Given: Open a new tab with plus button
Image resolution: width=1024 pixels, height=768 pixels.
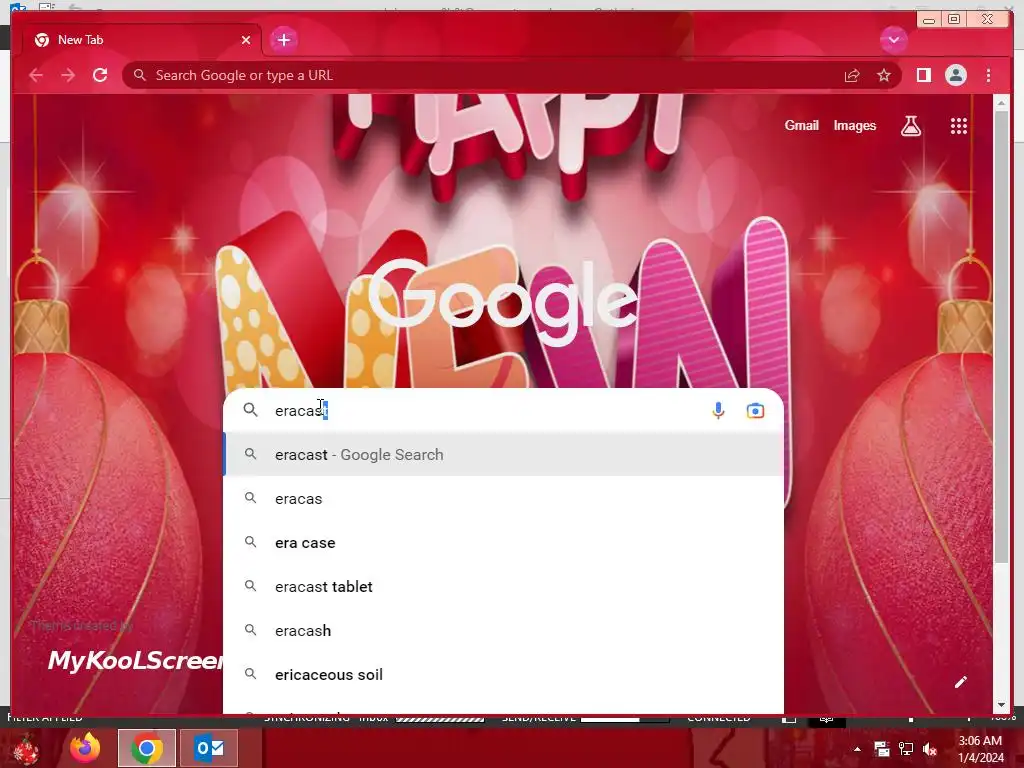Looking at the screenshot, I should click(x=283, y=40).
